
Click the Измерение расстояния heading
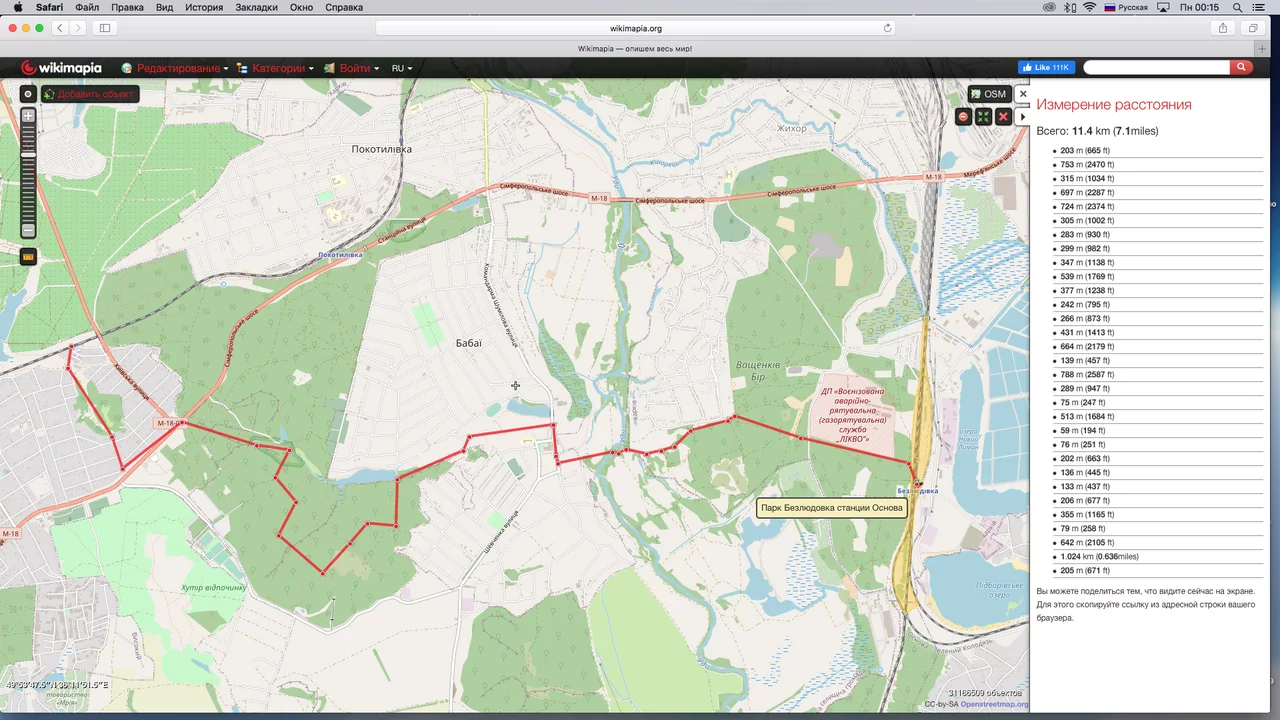(1114, 104)
